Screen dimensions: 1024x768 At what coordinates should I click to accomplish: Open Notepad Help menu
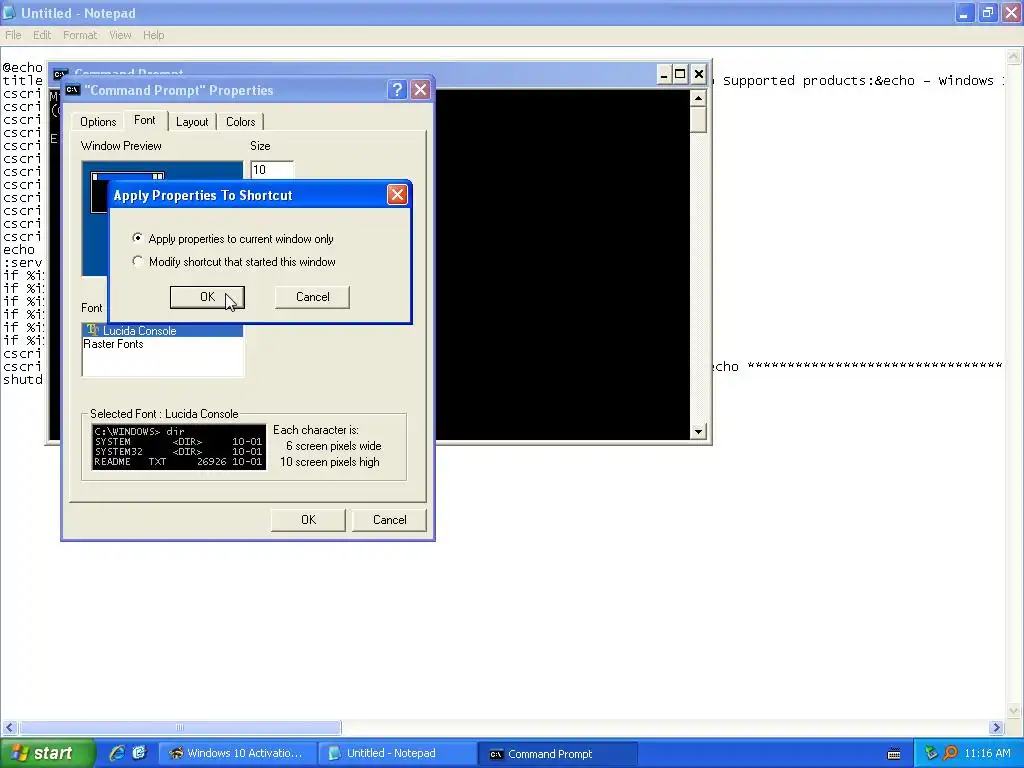(153, 35)
